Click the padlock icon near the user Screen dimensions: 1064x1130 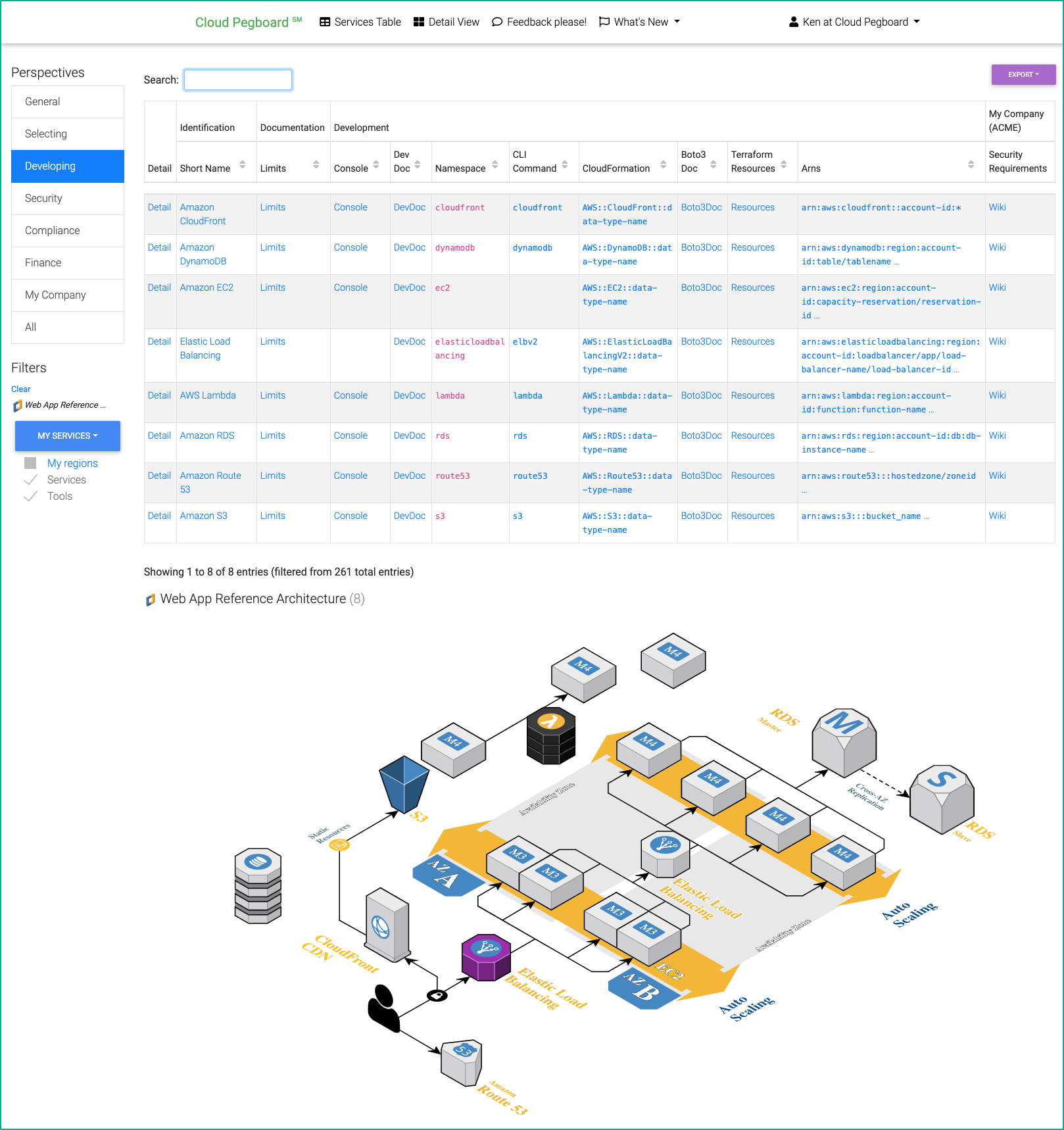tap(437, 996)
